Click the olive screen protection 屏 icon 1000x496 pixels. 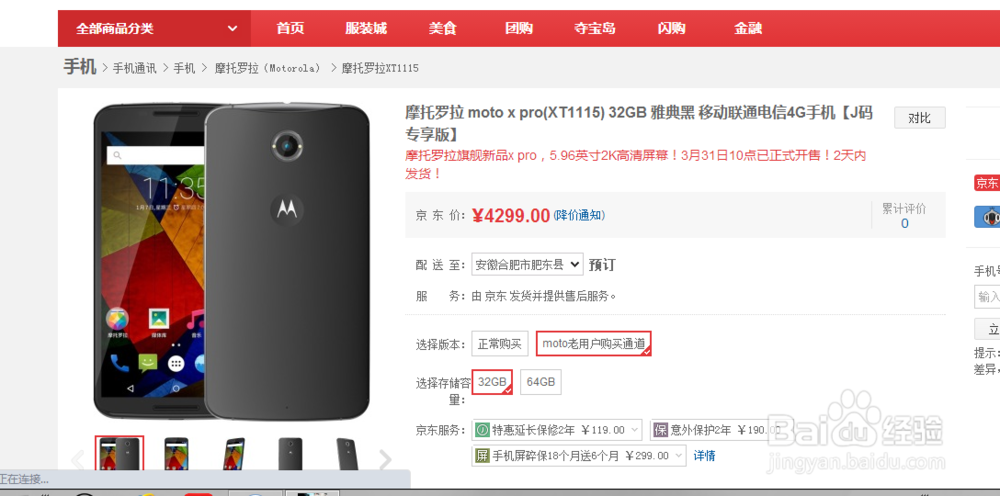pos(483,456)
